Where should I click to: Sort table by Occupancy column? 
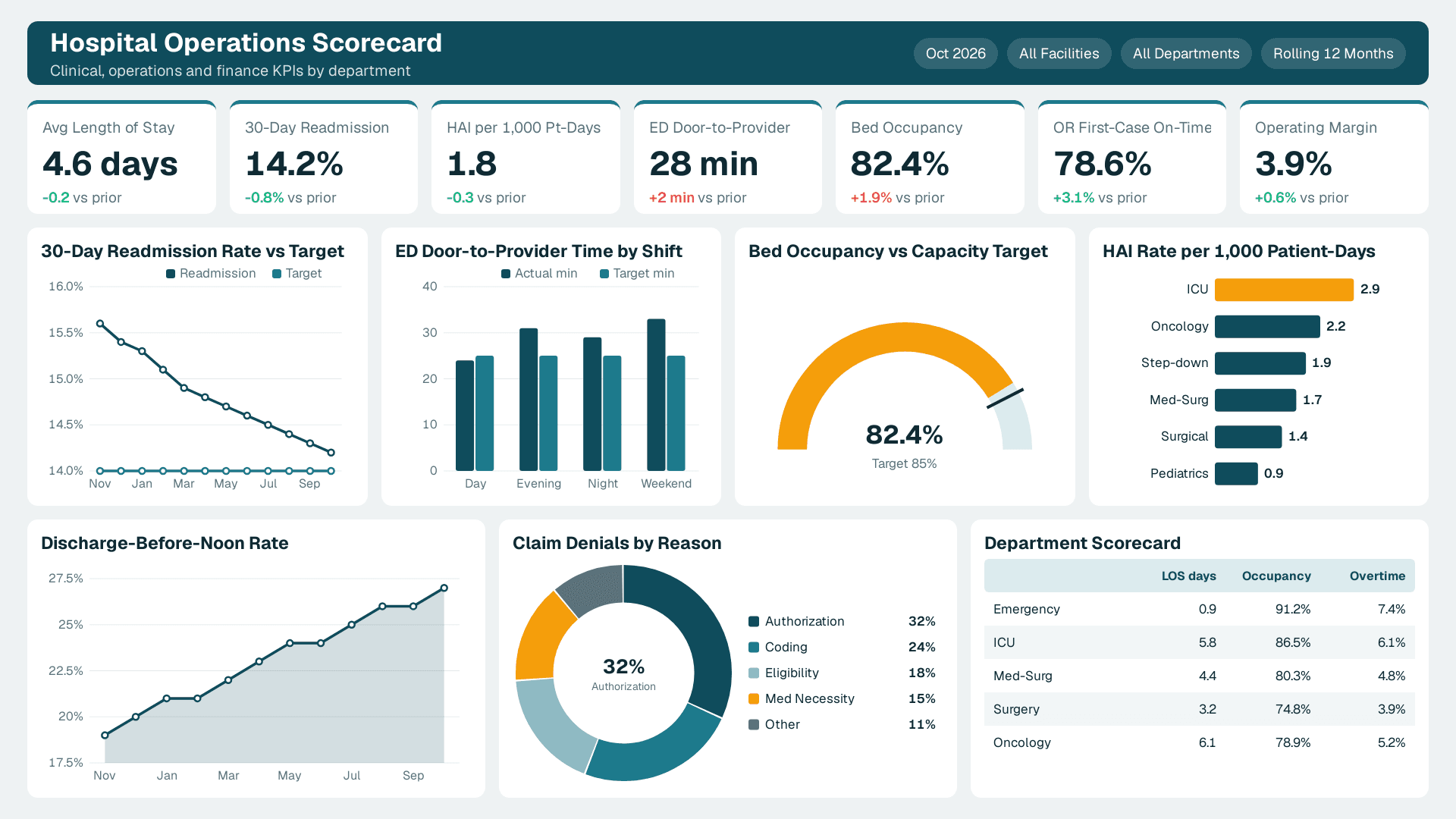(1276, 576)
